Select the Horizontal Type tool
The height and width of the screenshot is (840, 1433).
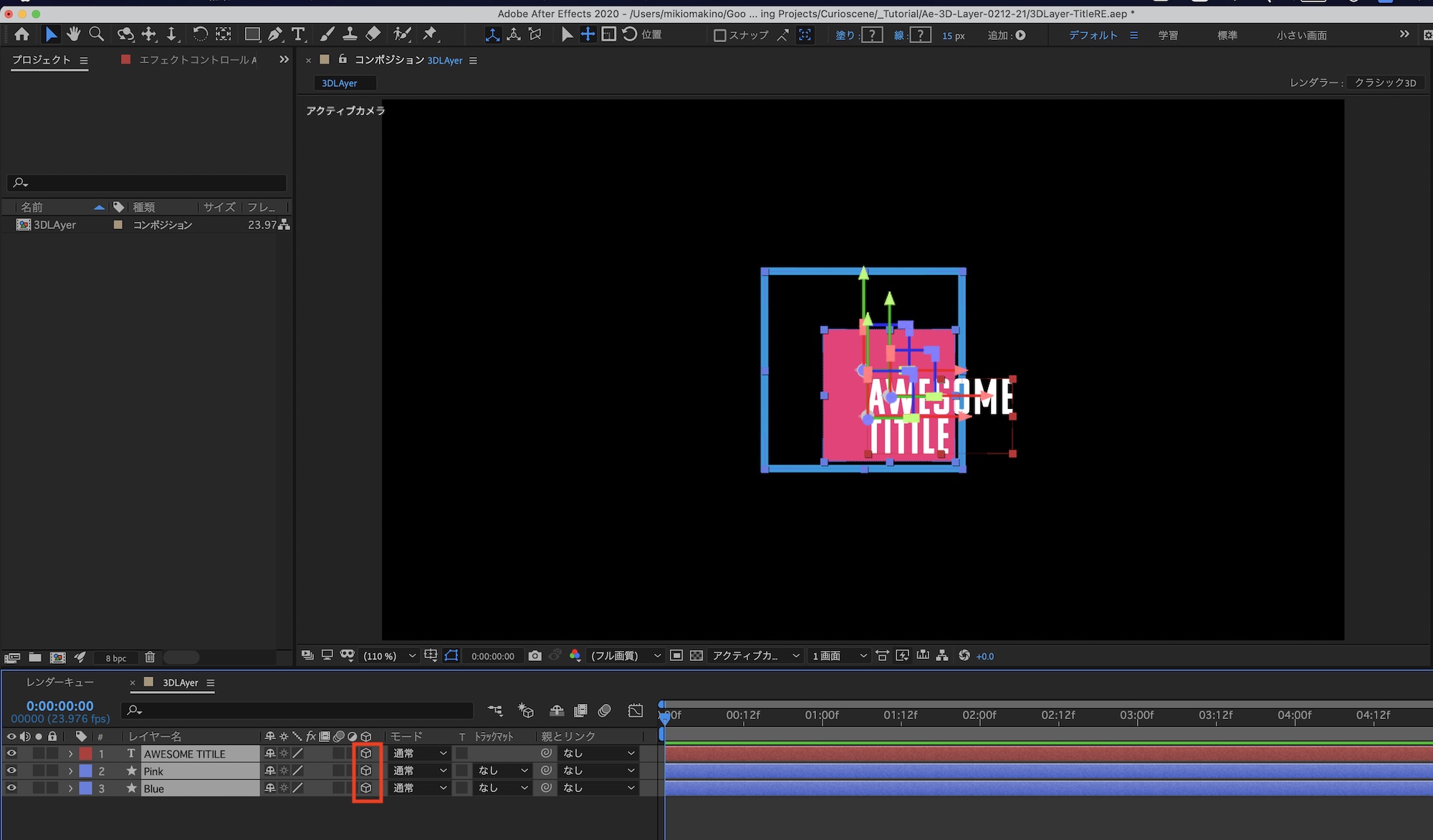(x=298, y=34)
